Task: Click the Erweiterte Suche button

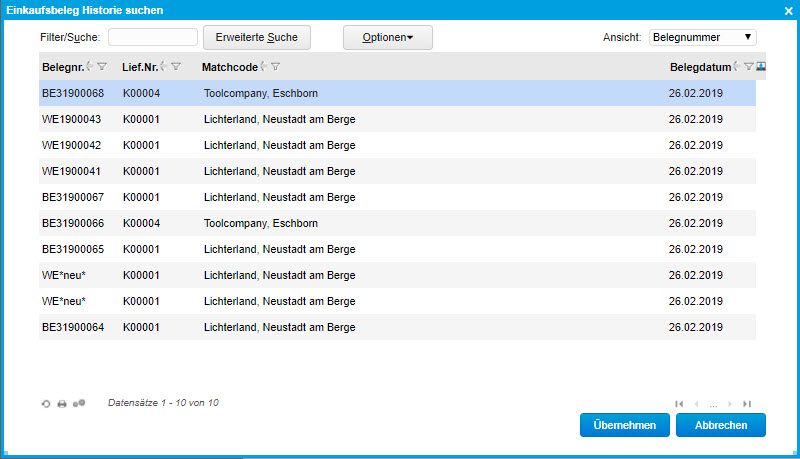Action: pos(257,38)
